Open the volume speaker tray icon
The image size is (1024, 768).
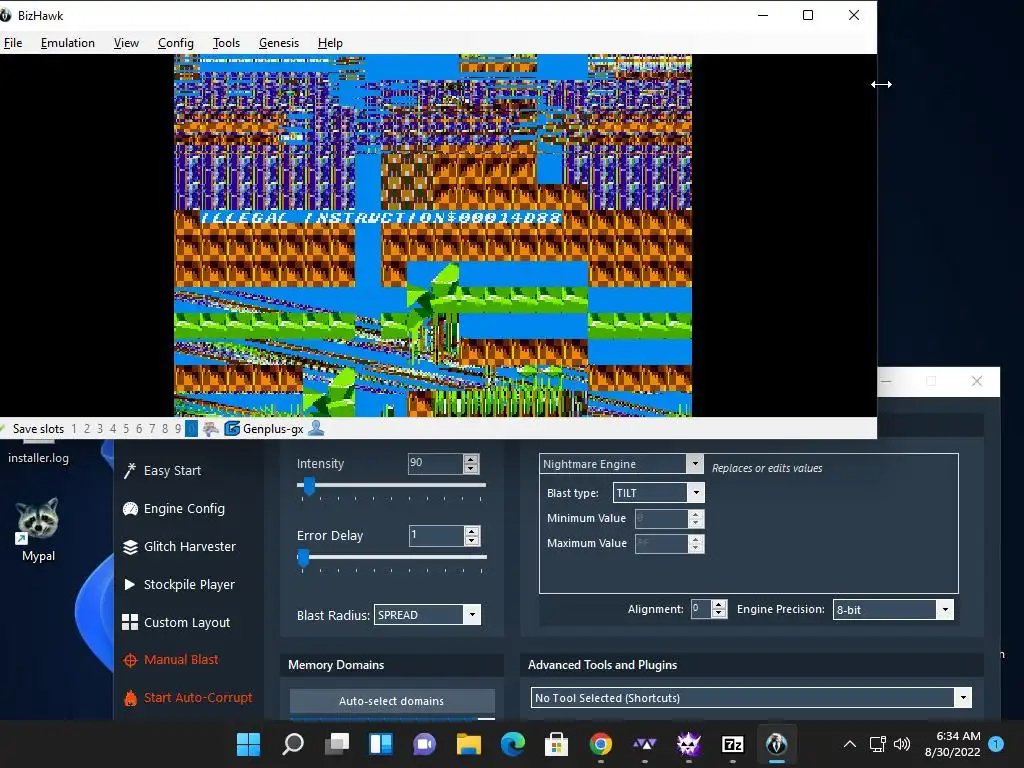902,744
